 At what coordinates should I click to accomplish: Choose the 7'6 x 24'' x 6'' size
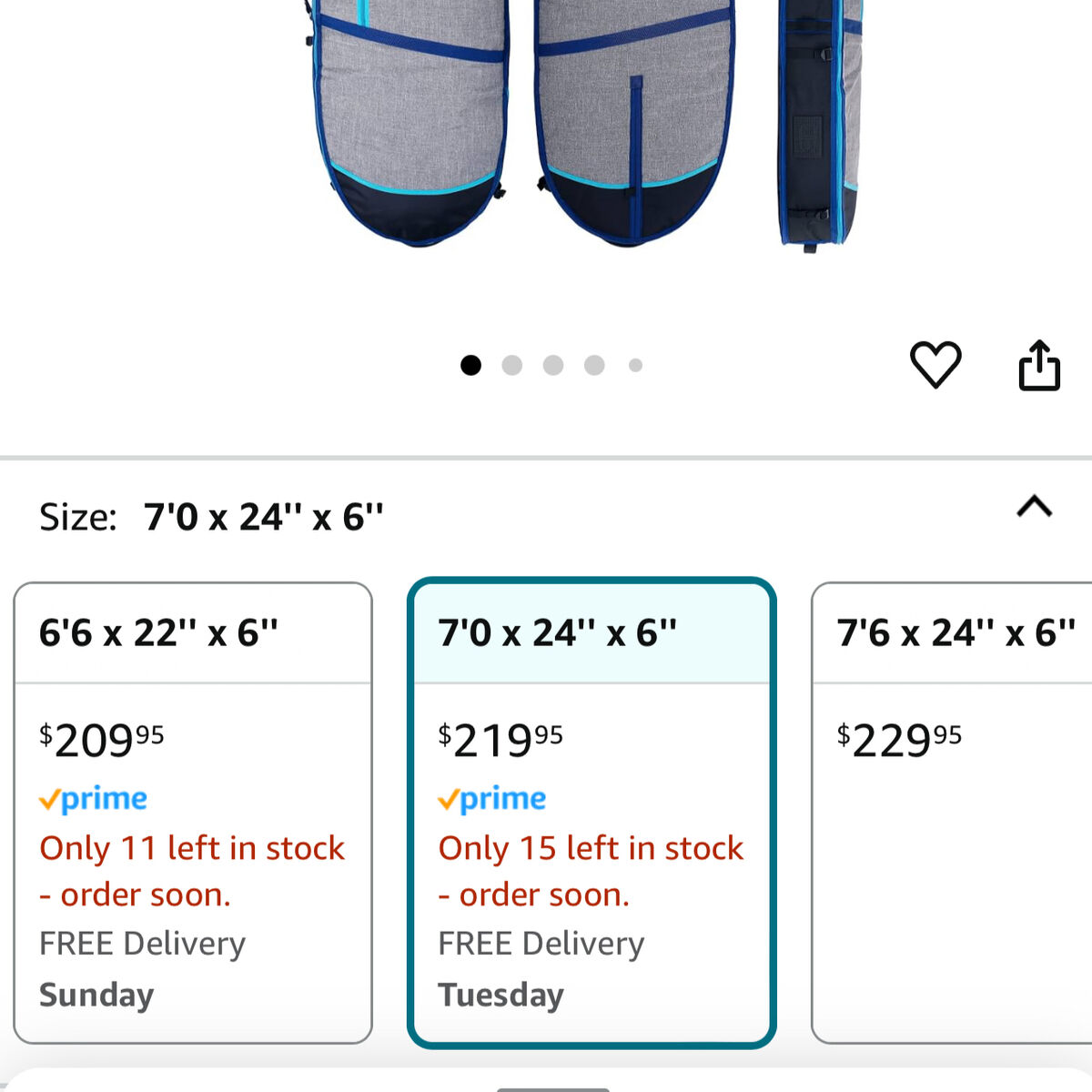pyautogui.click(x=955, y=632)
